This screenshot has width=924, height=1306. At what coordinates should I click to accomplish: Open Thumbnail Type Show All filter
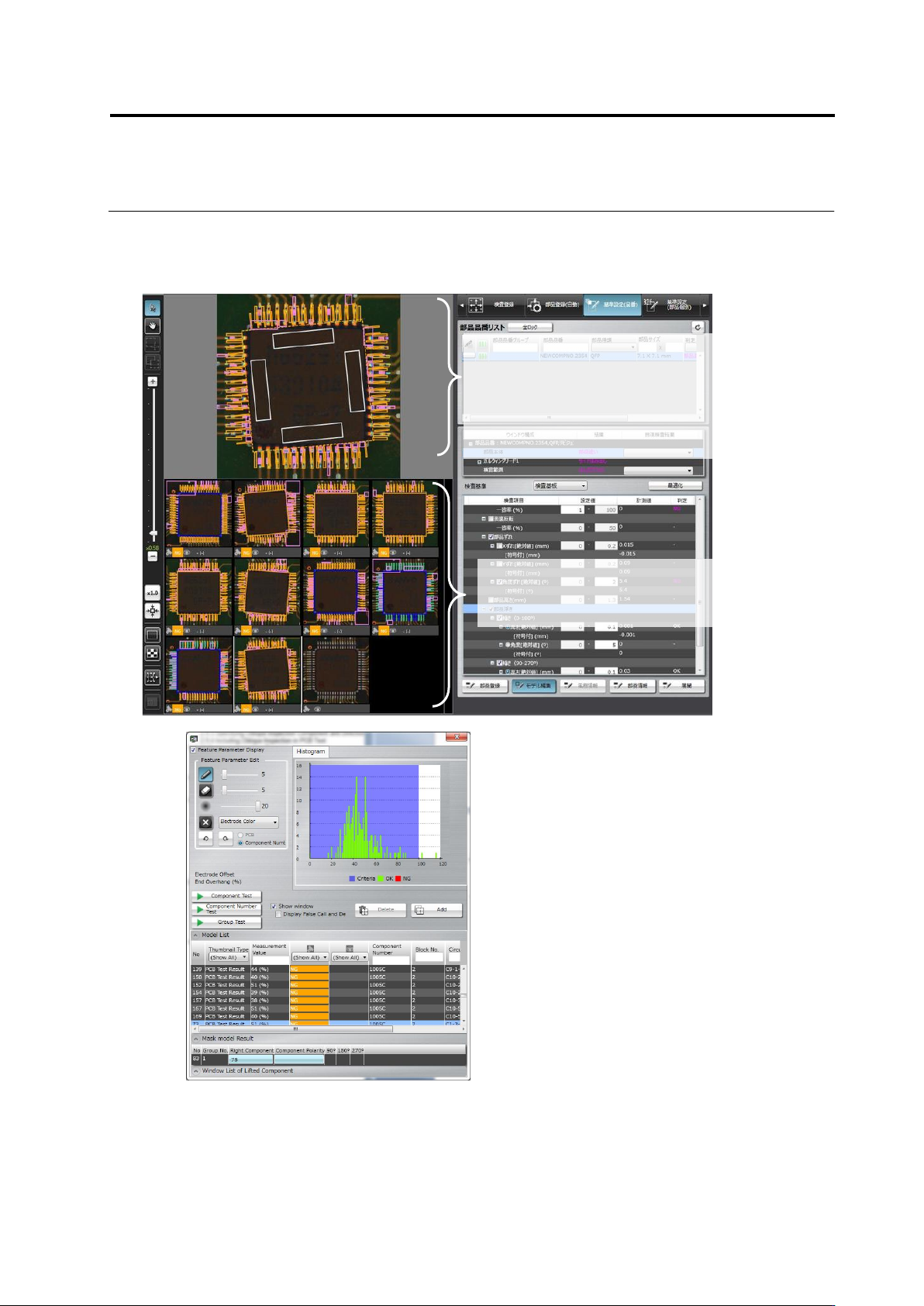tap(229, 957)
